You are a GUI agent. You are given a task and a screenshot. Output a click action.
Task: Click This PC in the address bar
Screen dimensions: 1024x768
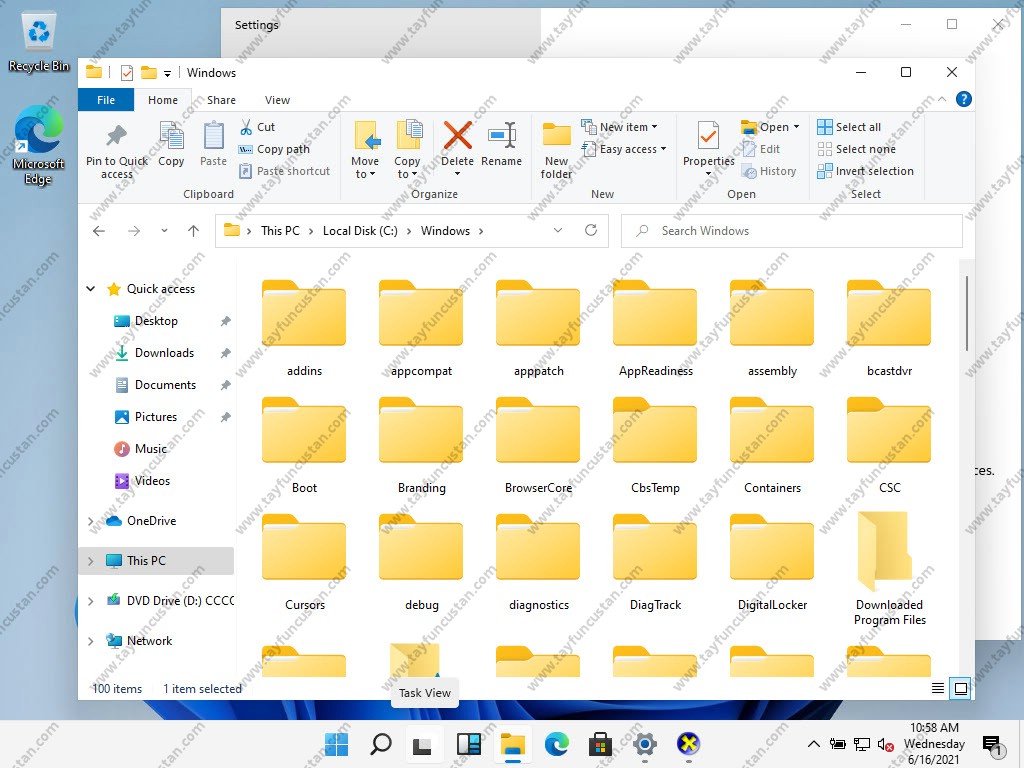(x=280, y=231)
